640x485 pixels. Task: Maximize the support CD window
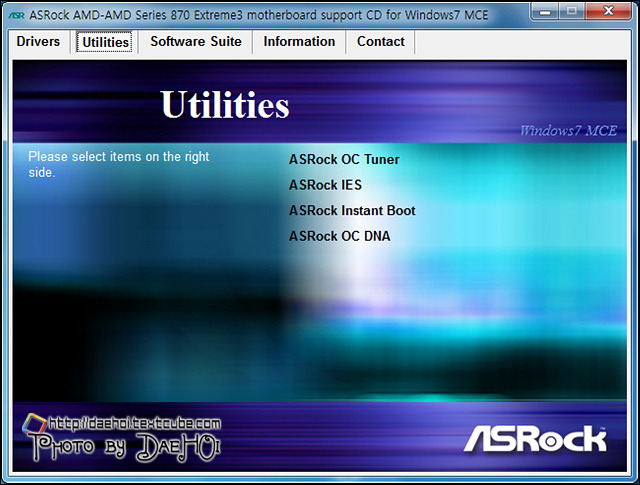tap(572, 11)
